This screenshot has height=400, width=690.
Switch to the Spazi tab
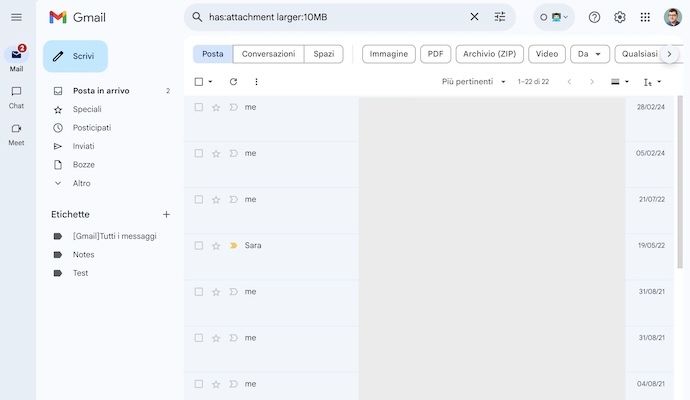(x=323, y=54)
